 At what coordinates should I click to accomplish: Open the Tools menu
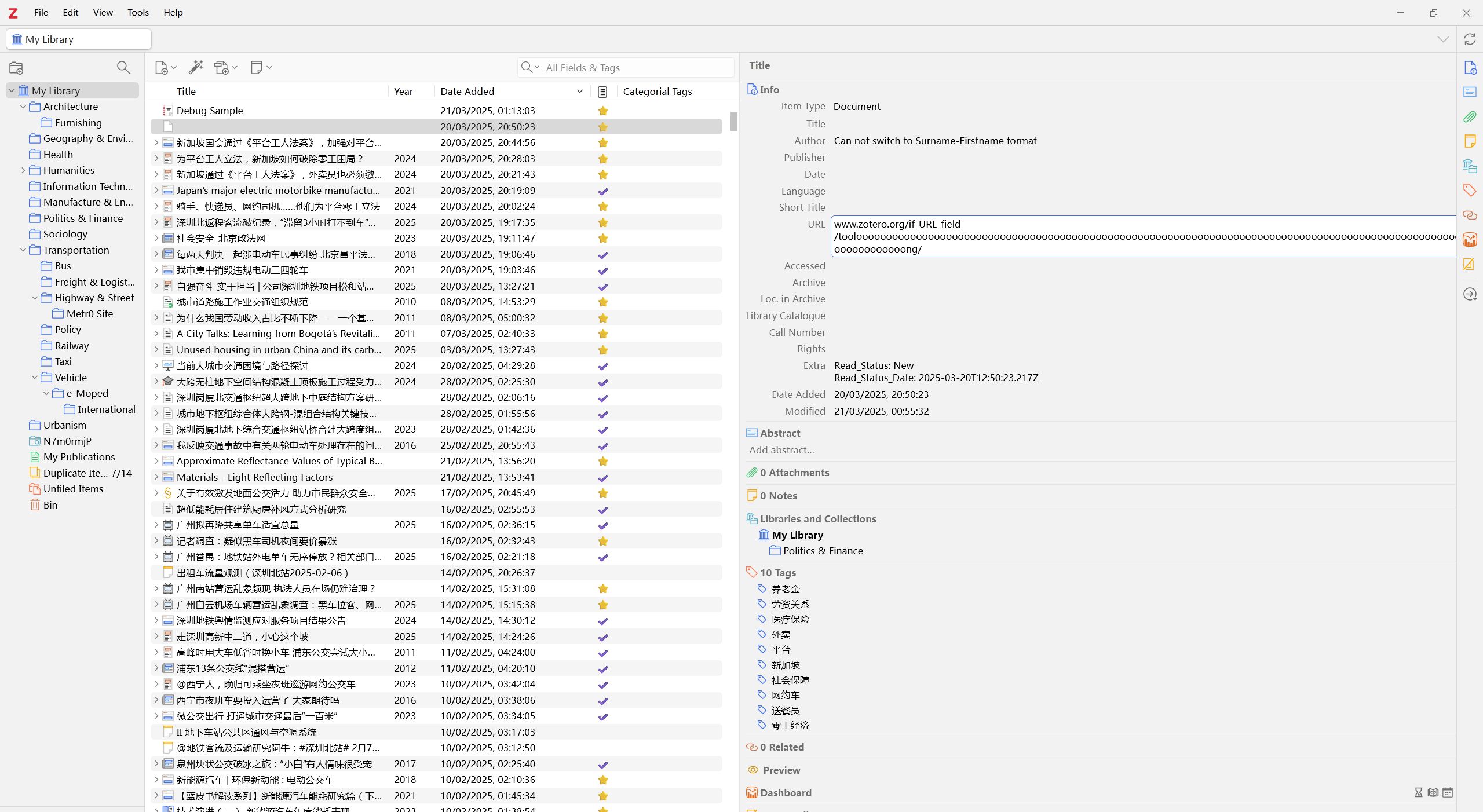[x=138, y=12]
